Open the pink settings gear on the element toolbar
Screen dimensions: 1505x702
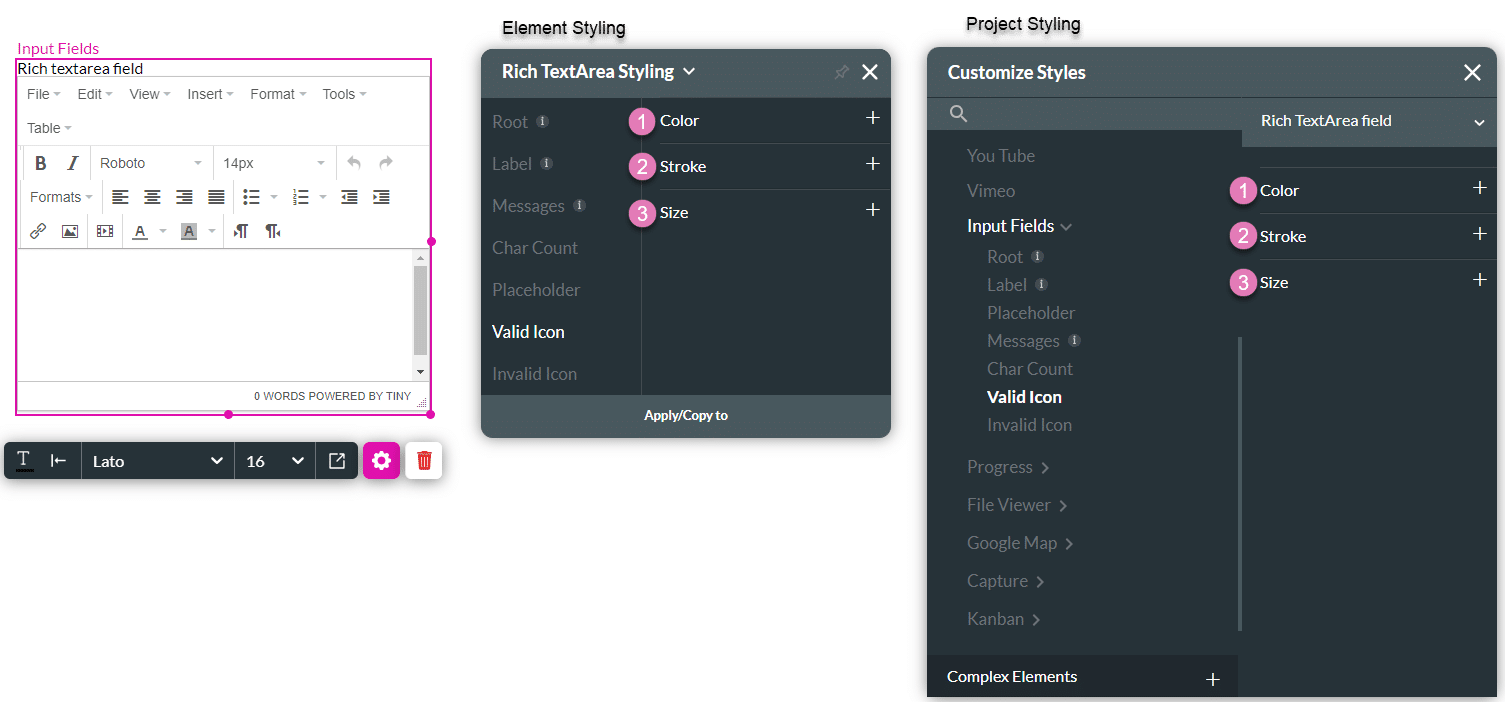point(381,460)
